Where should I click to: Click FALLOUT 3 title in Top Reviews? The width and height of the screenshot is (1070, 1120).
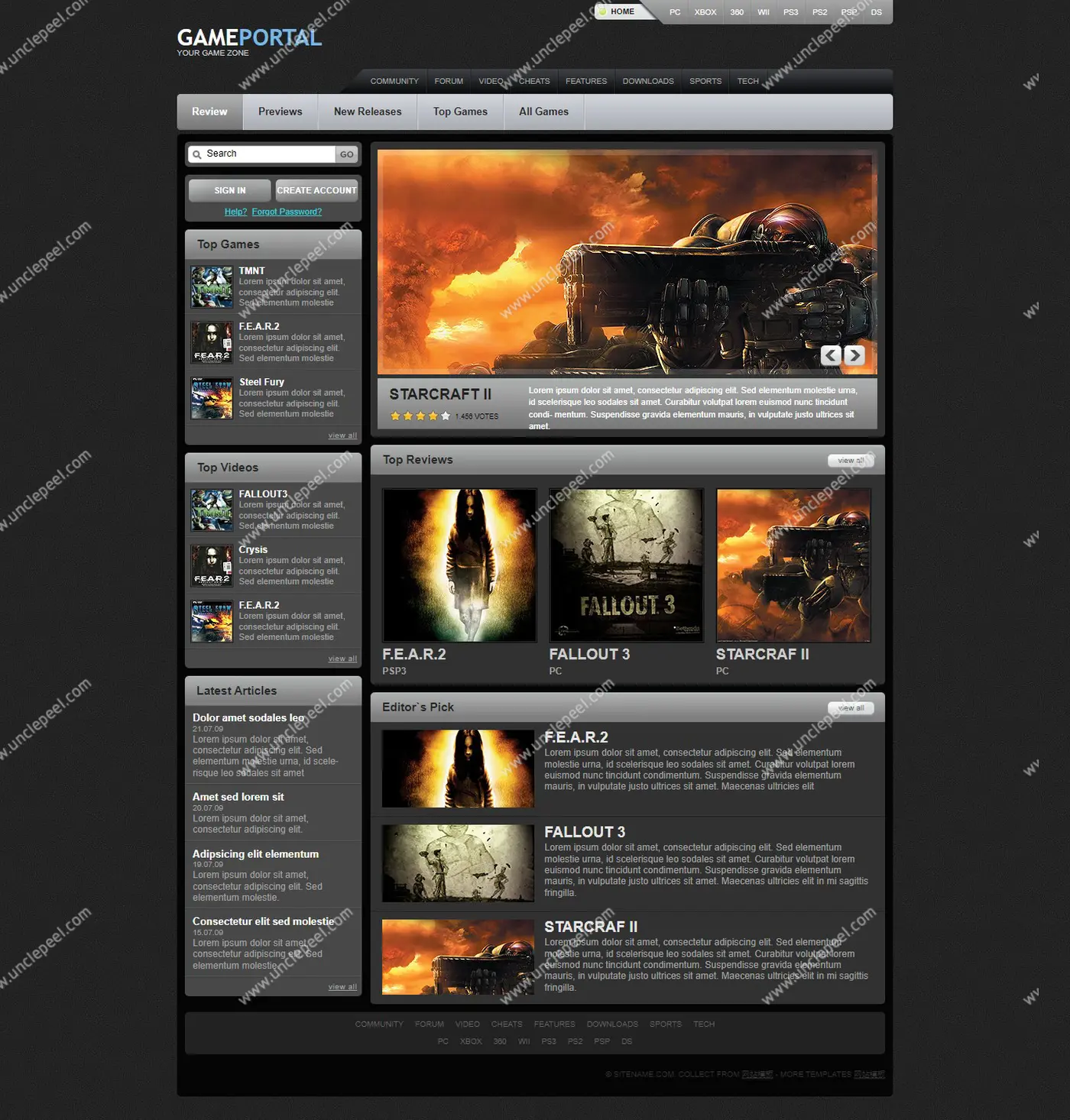(x=589, y=655)
